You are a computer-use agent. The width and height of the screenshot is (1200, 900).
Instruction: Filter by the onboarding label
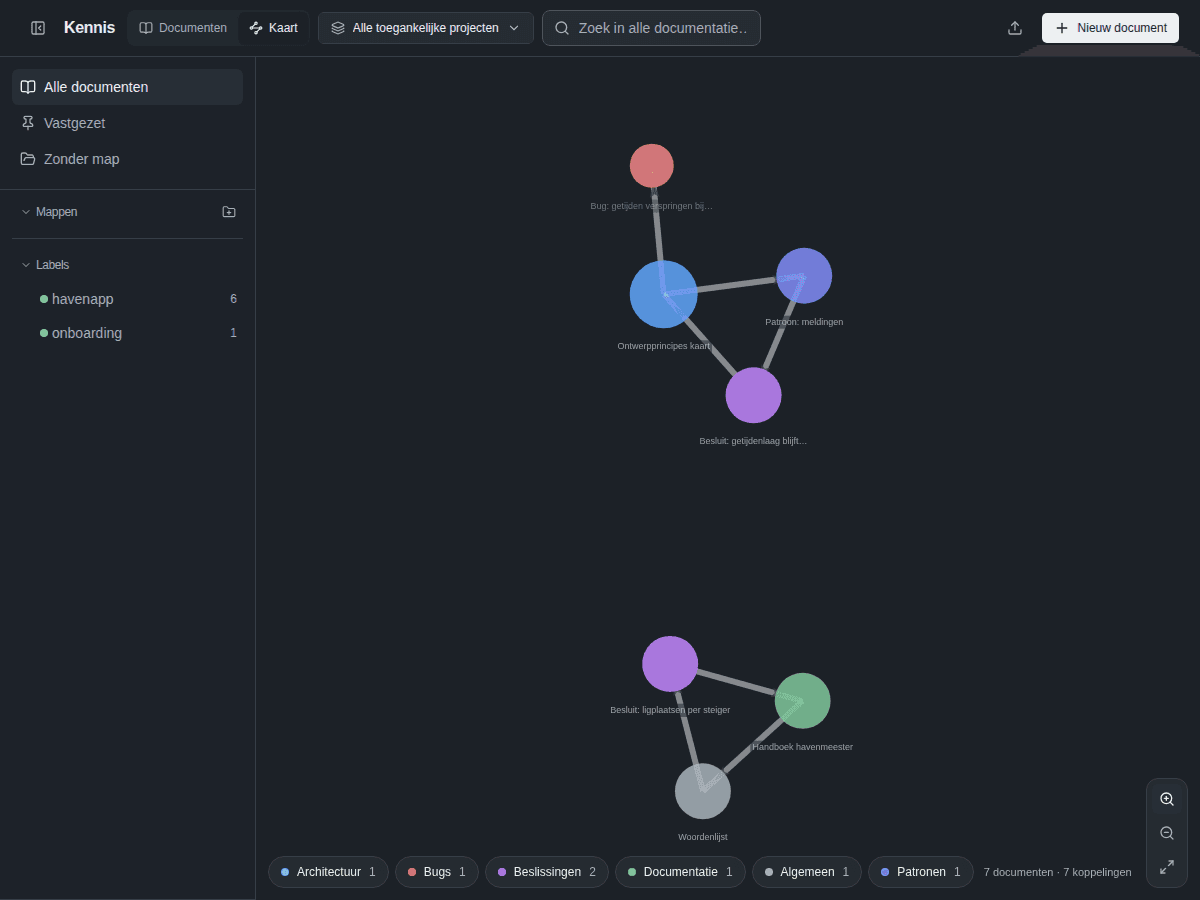127,333
